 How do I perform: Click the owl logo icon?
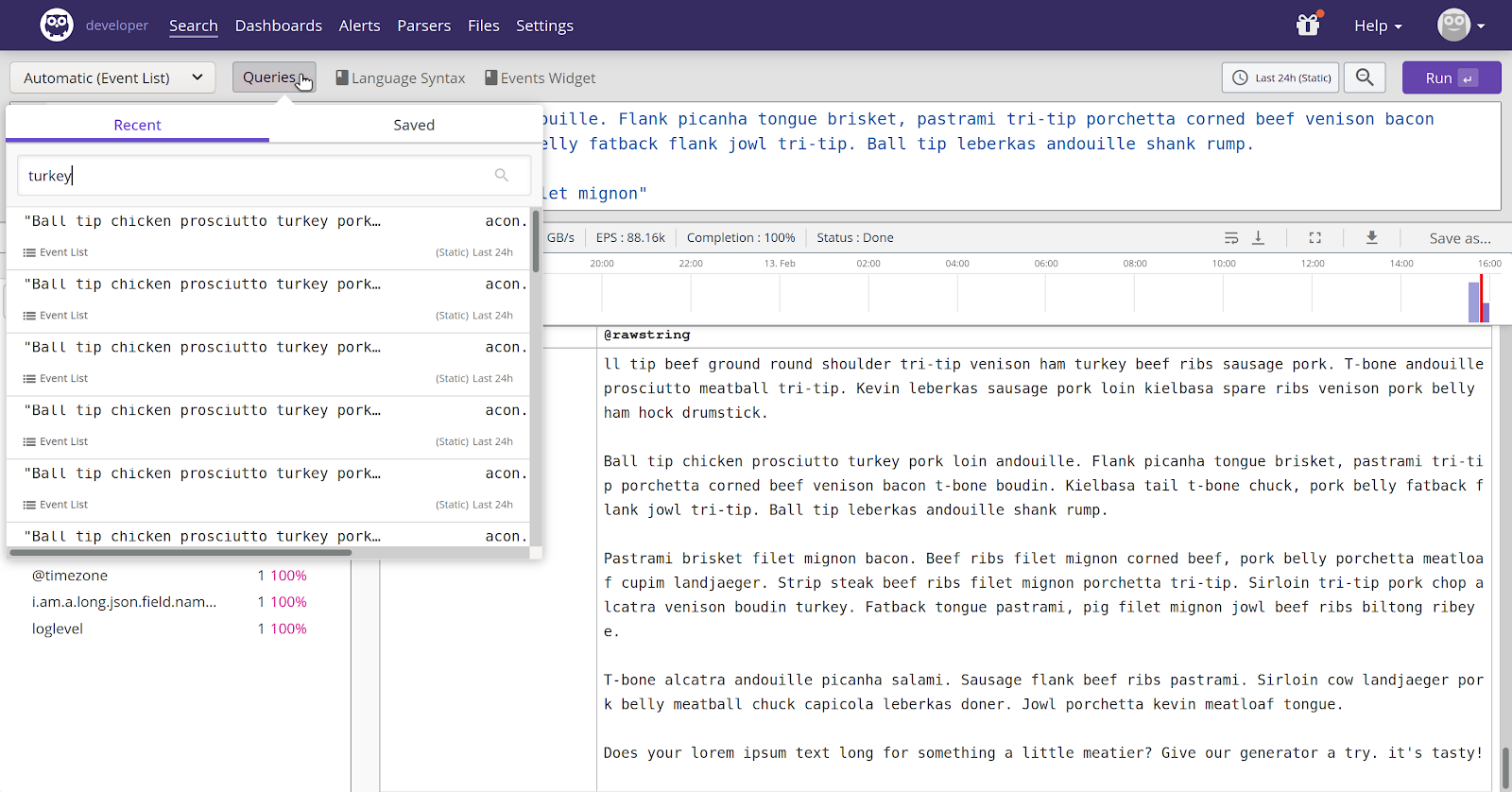click(x=57, y=25)
